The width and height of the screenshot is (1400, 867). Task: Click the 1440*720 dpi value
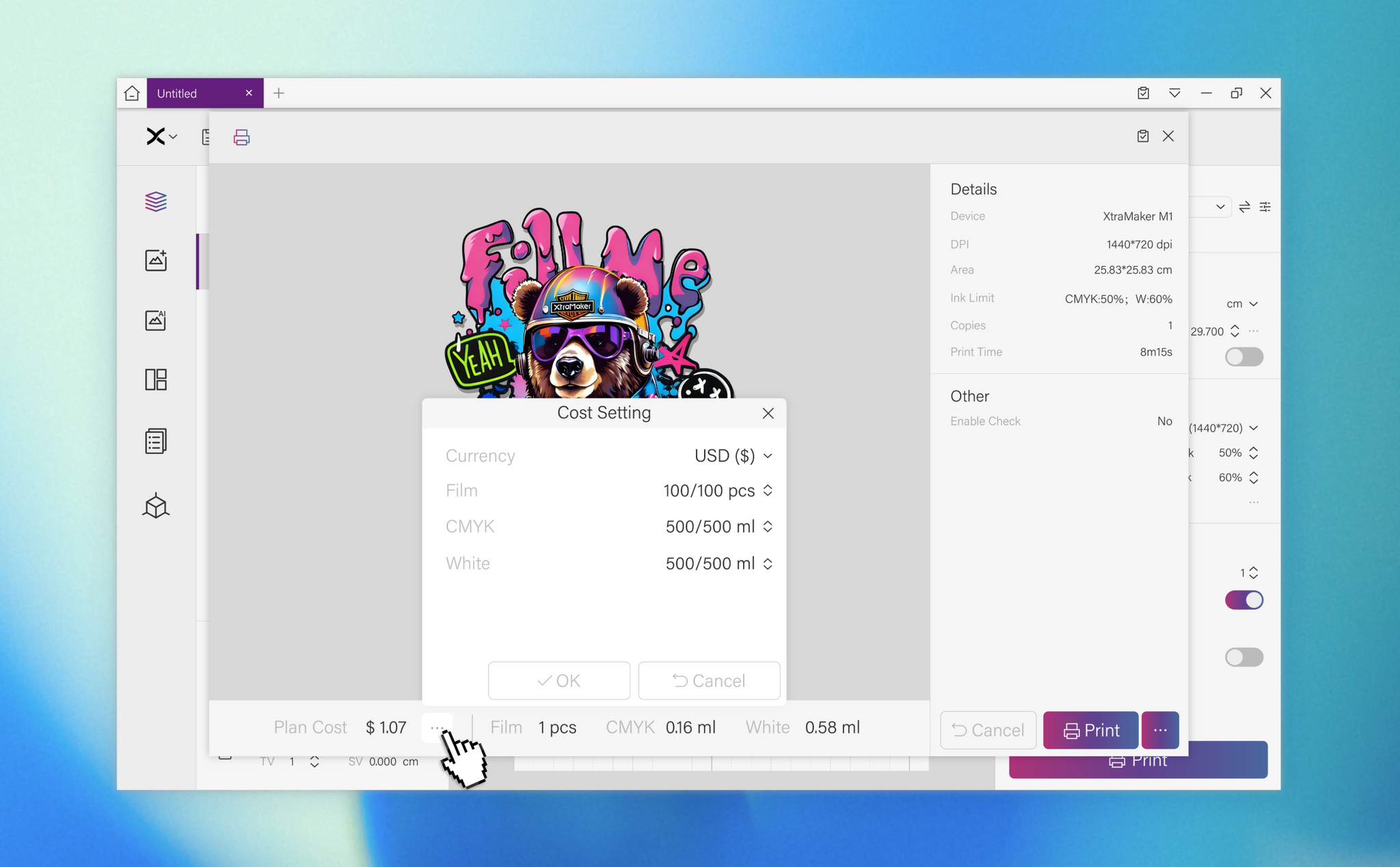(1140, 244)
